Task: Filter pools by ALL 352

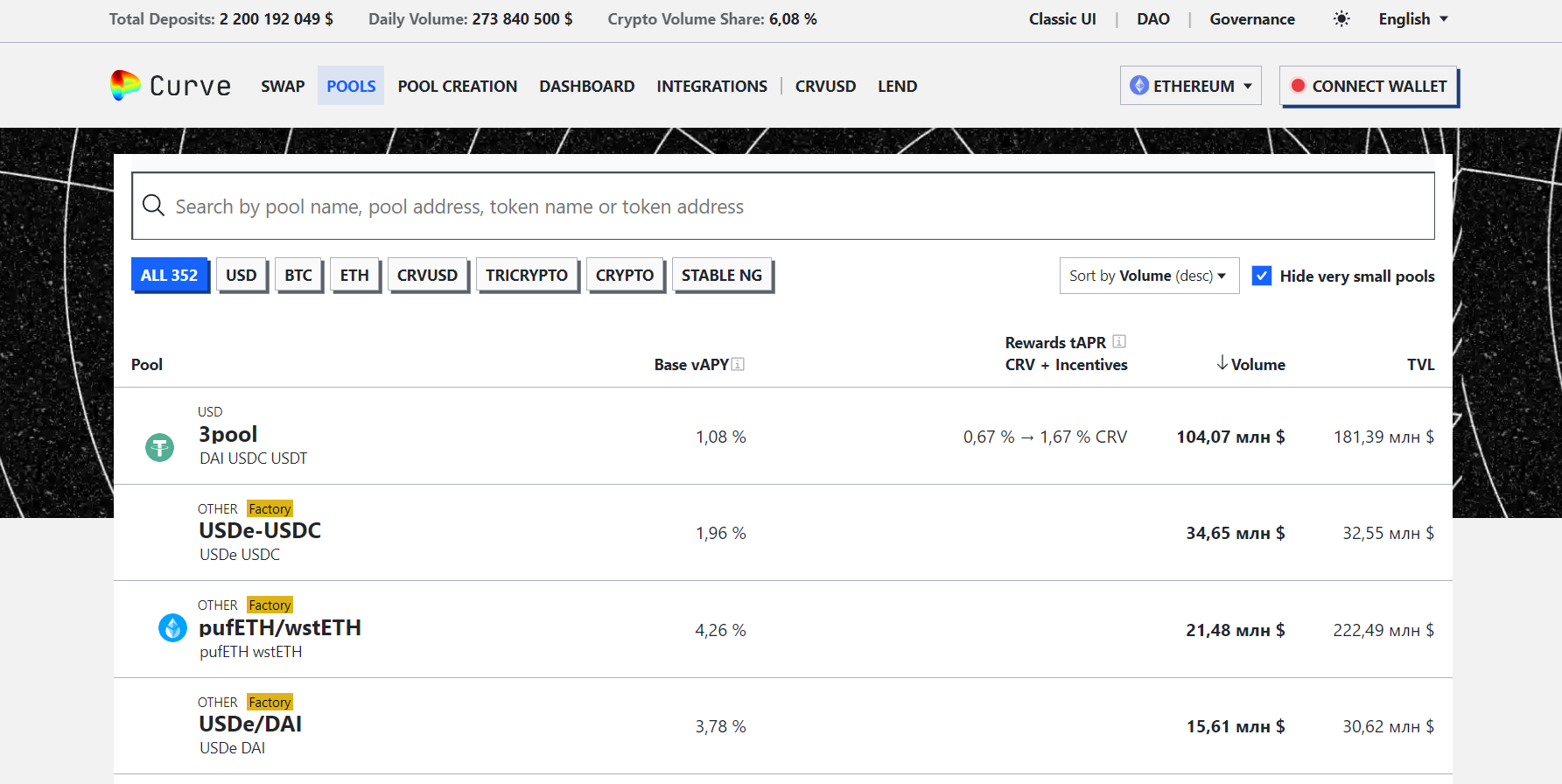Action: (x=170, y=275)
